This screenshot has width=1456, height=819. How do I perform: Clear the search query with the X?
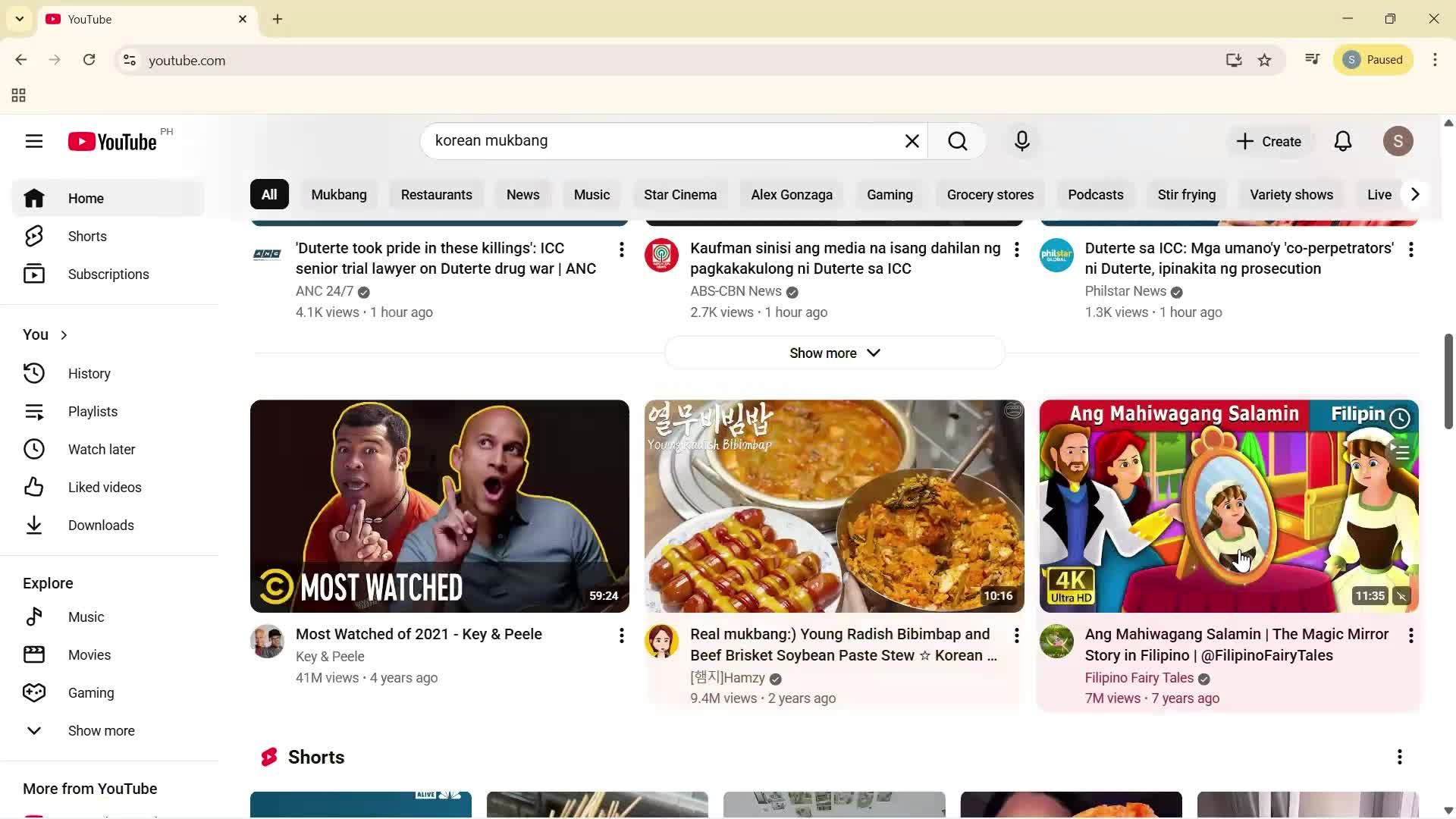tap(912, 141)
